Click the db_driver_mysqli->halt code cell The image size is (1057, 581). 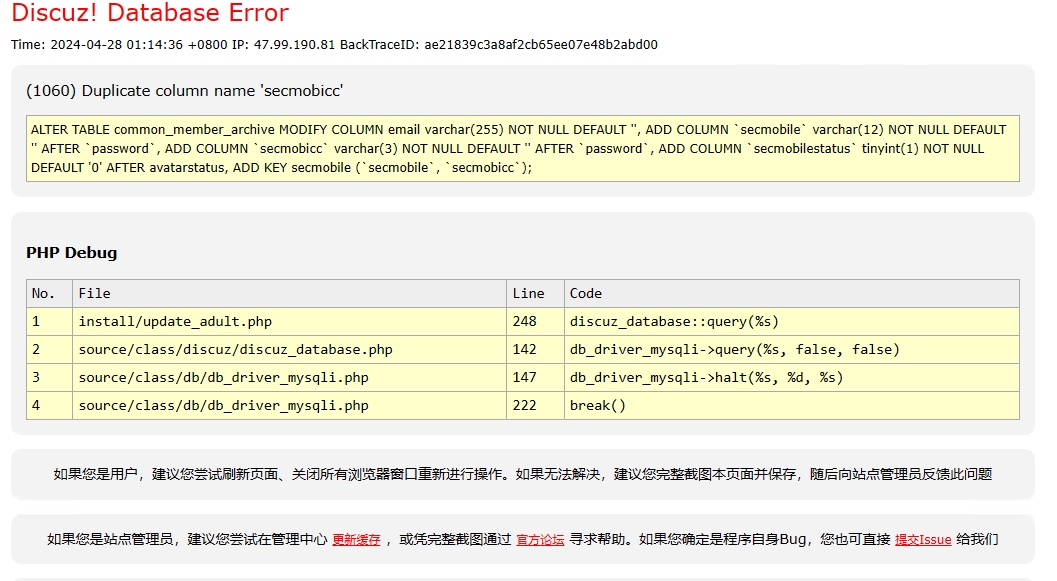[x=706, y=378]
